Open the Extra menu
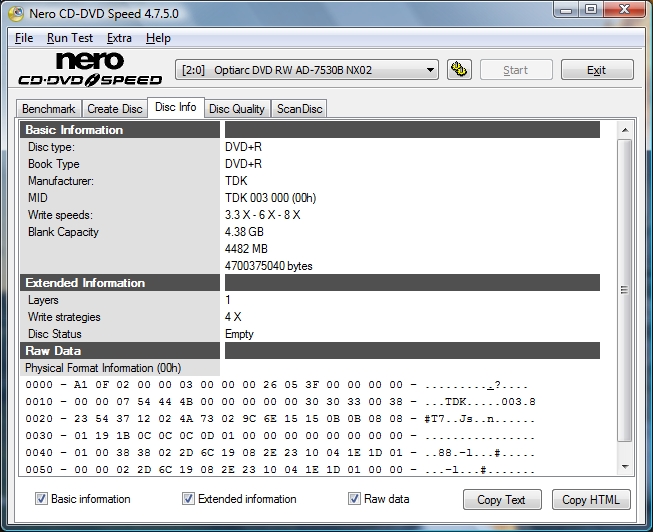This screenshot has height=532, width=653. click(x=119, y=38)
